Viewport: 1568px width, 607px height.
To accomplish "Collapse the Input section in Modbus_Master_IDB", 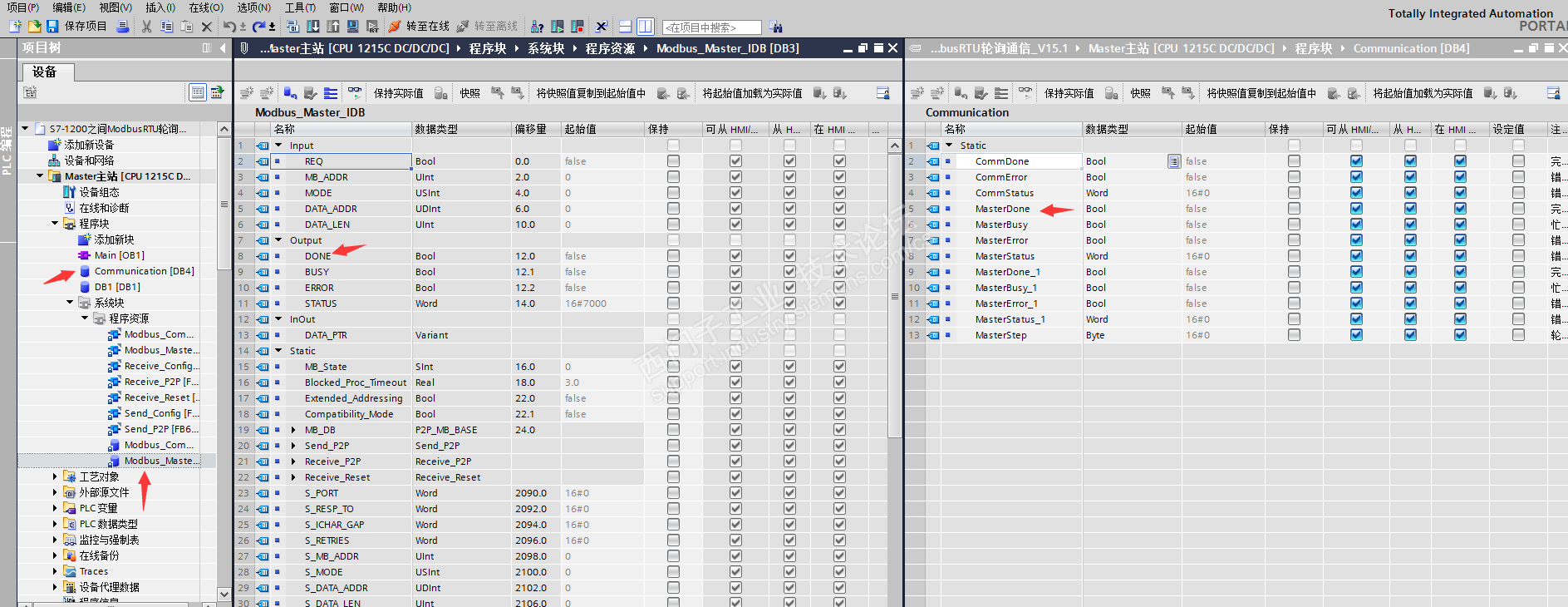I will pyautogui.click(x=278, y=146).
